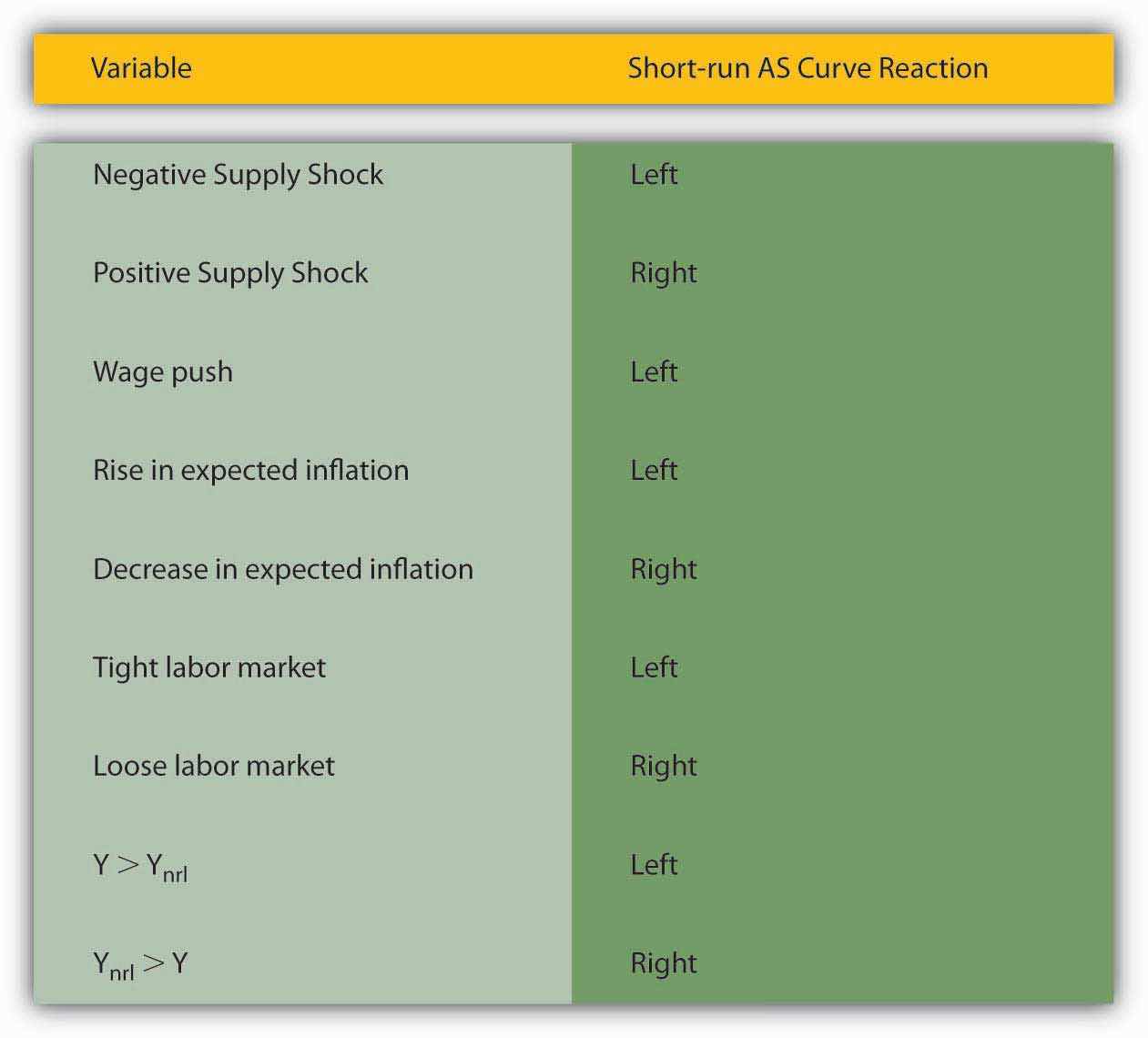
Task: Select "Right" reaction for Ynrl > Y
Action: pos(664,963)
